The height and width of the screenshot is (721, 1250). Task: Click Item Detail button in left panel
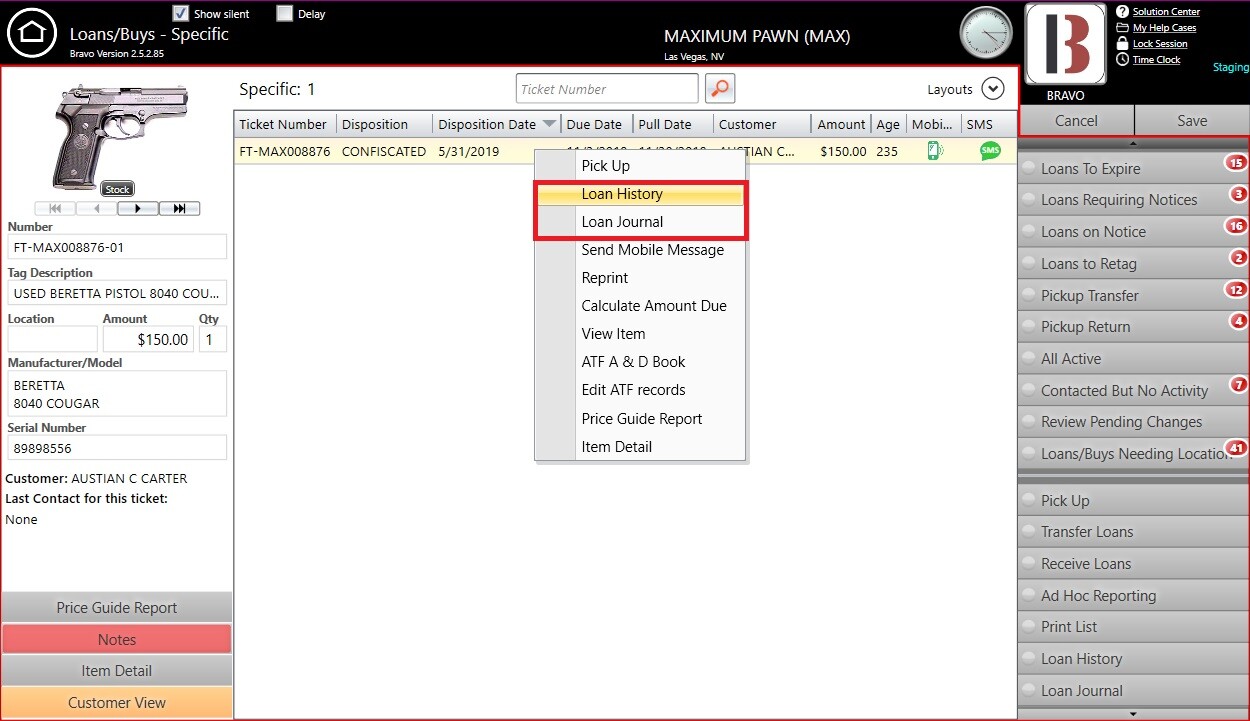117,671
